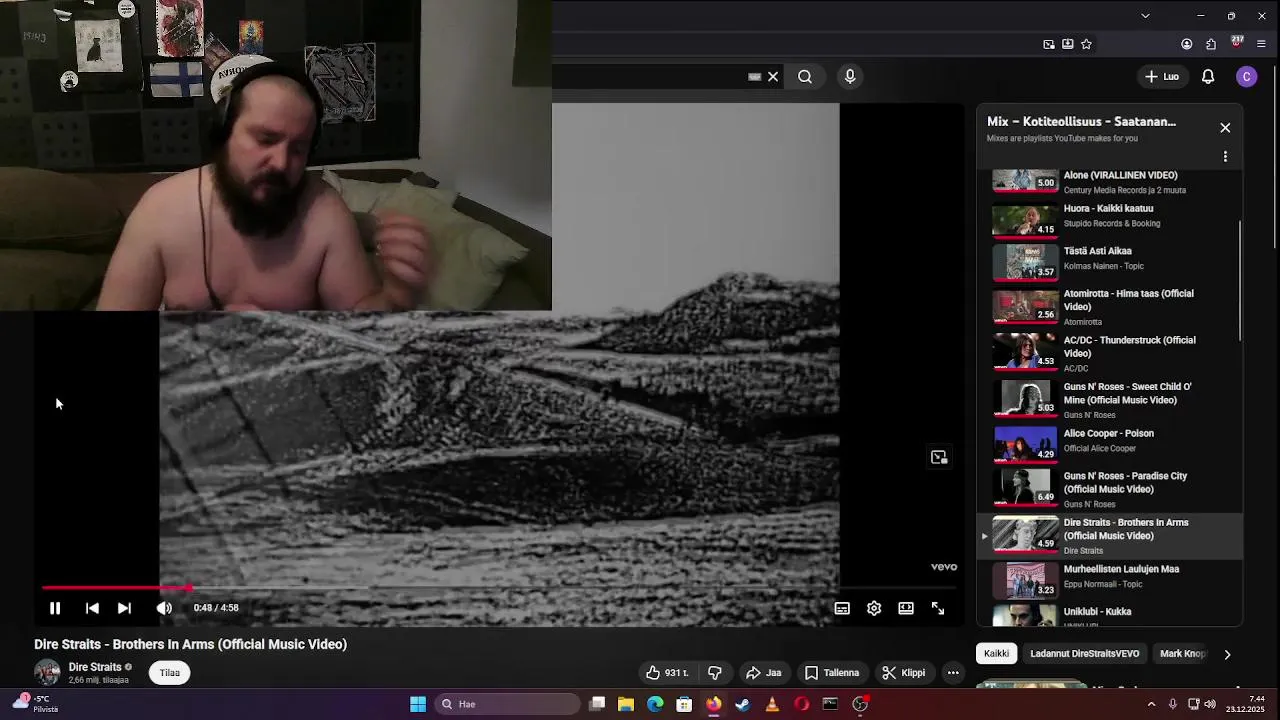Show more filter chips with right arrow

point(1227,654)
